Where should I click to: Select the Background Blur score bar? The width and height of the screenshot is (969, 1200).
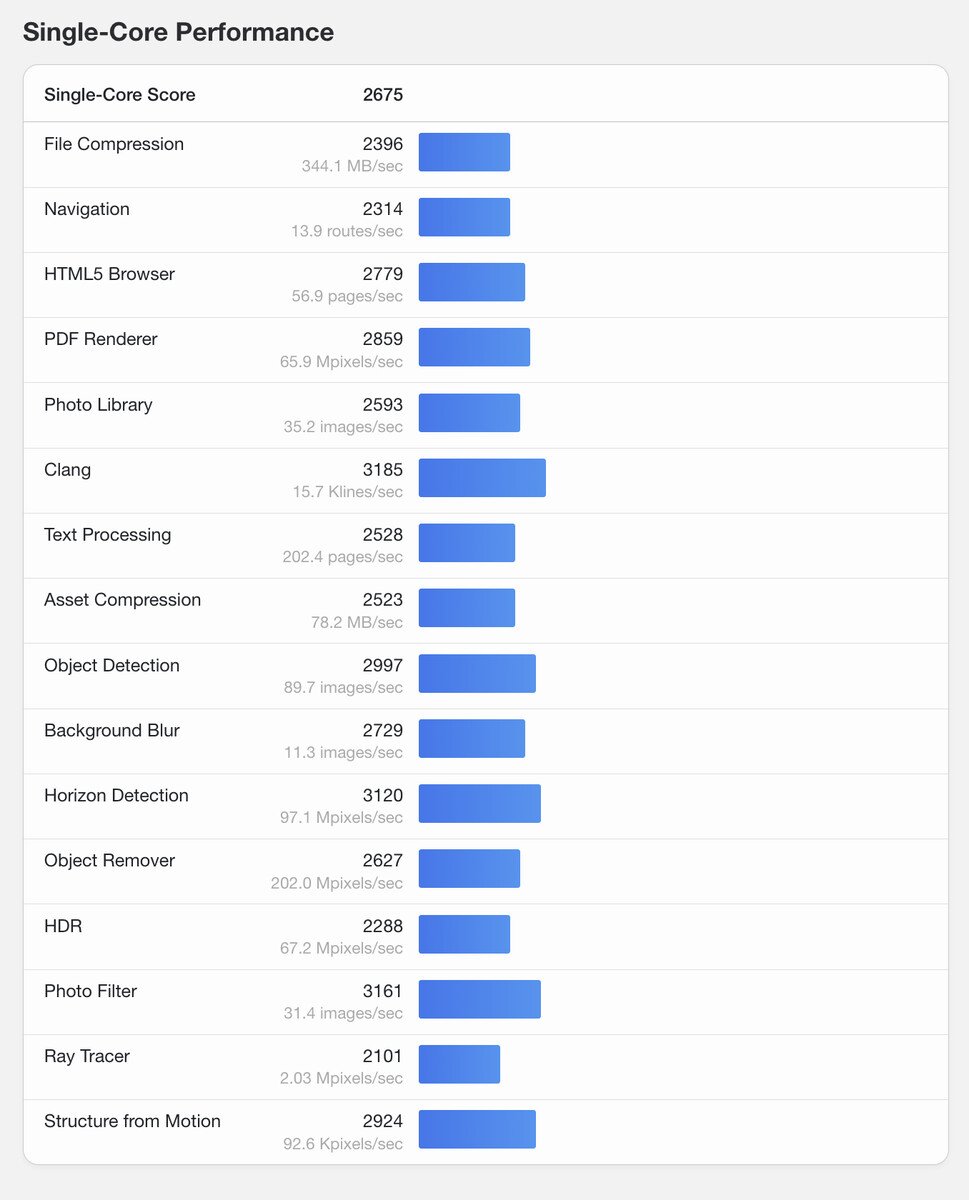click(x=472, y=738)
